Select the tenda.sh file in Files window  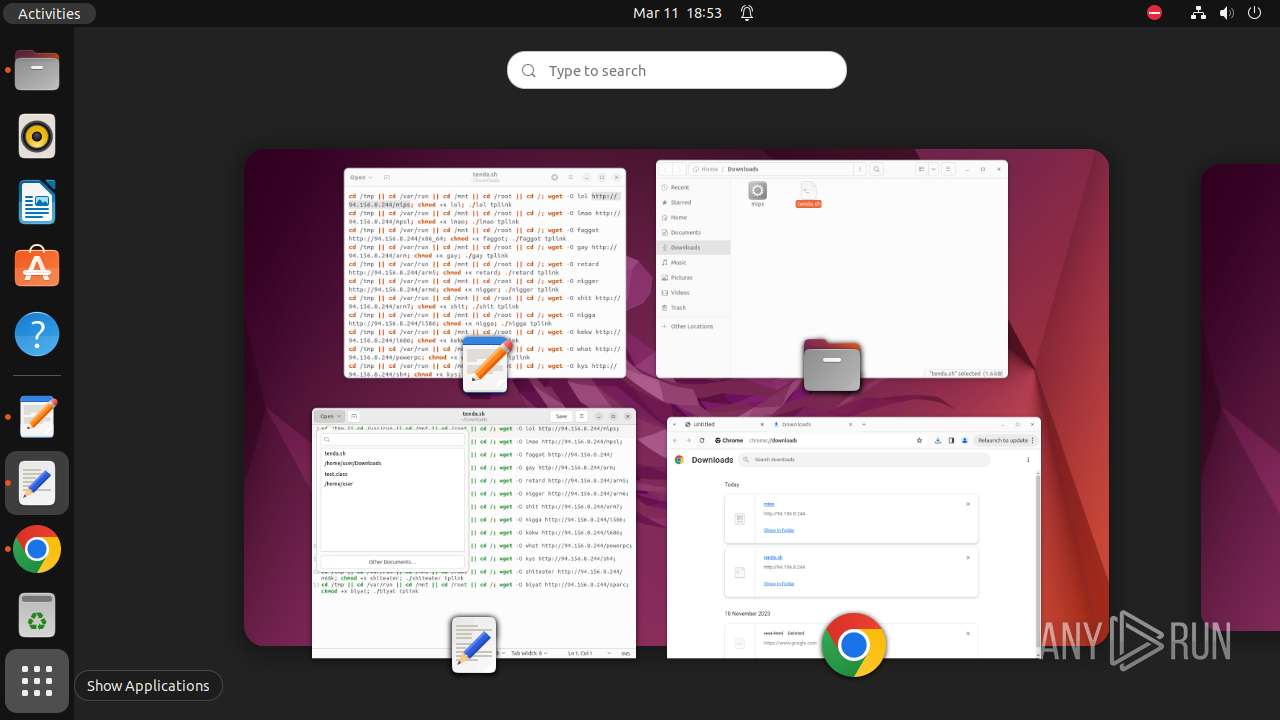[x=808, y=195]
